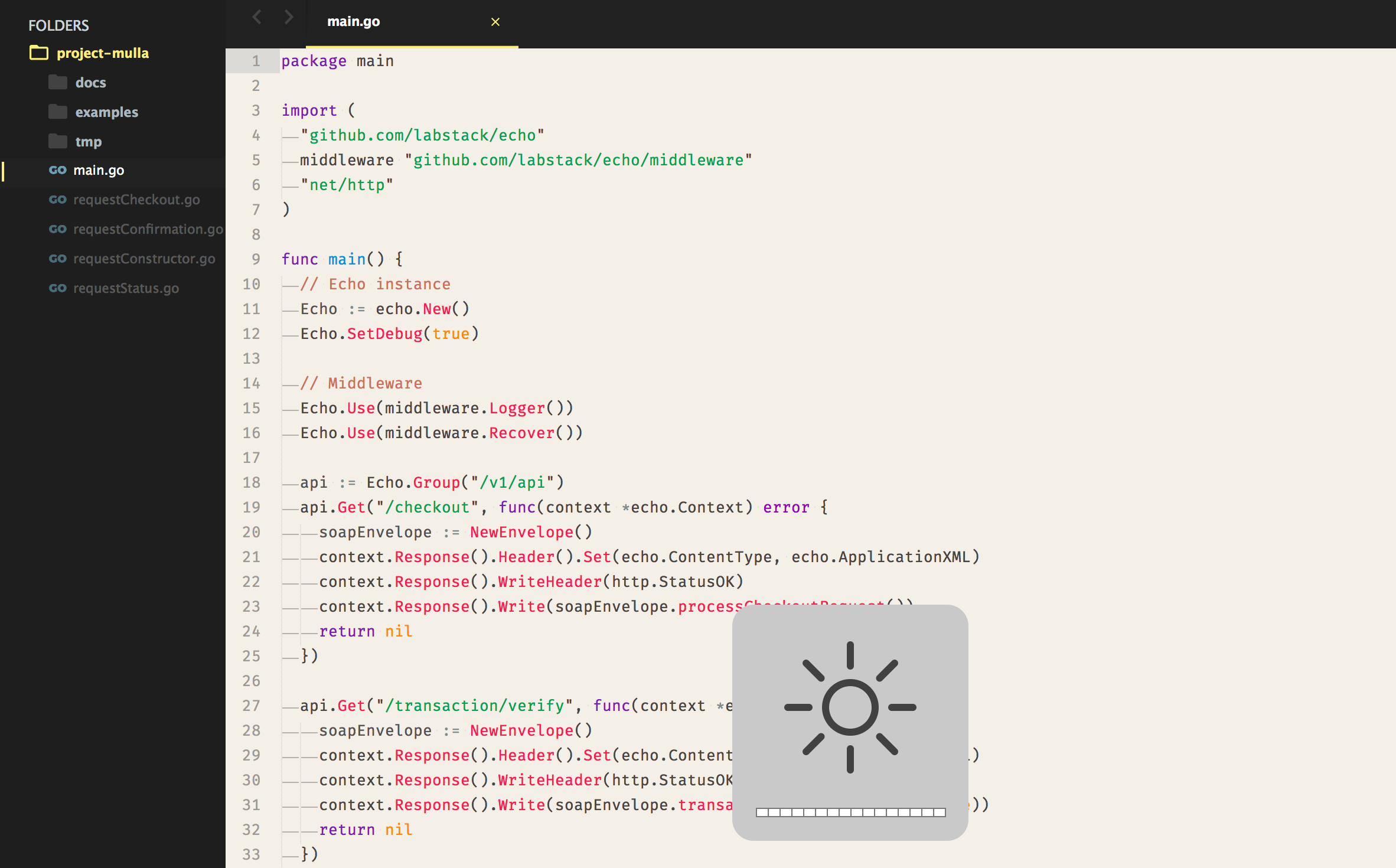The width and height of the screenshot is (1396, 868).
Task: Expand the examples folder
Action: (x=106, y=112)
